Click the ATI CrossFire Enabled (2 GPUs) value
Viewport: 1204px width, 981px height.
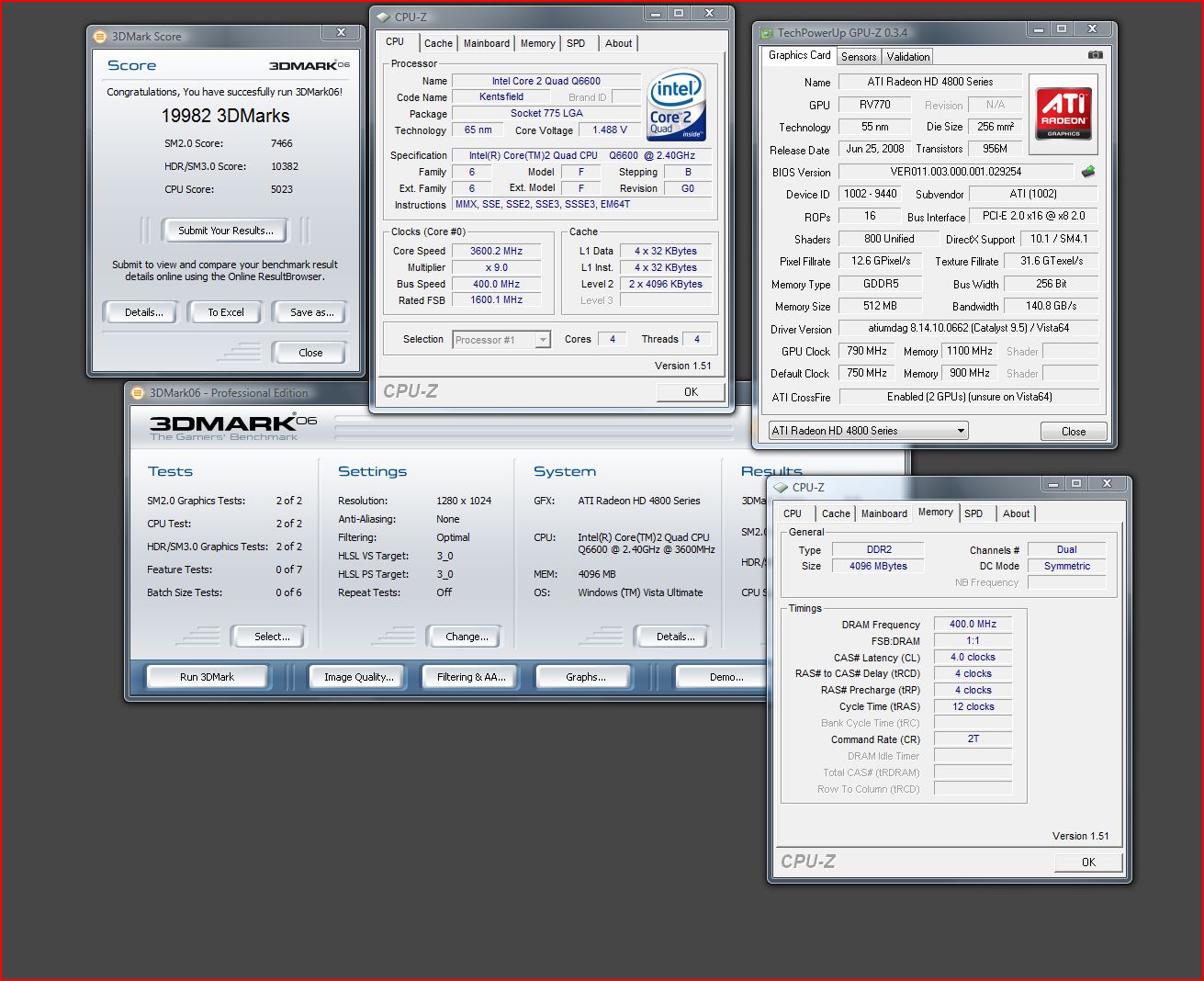(x=969, y=397)
